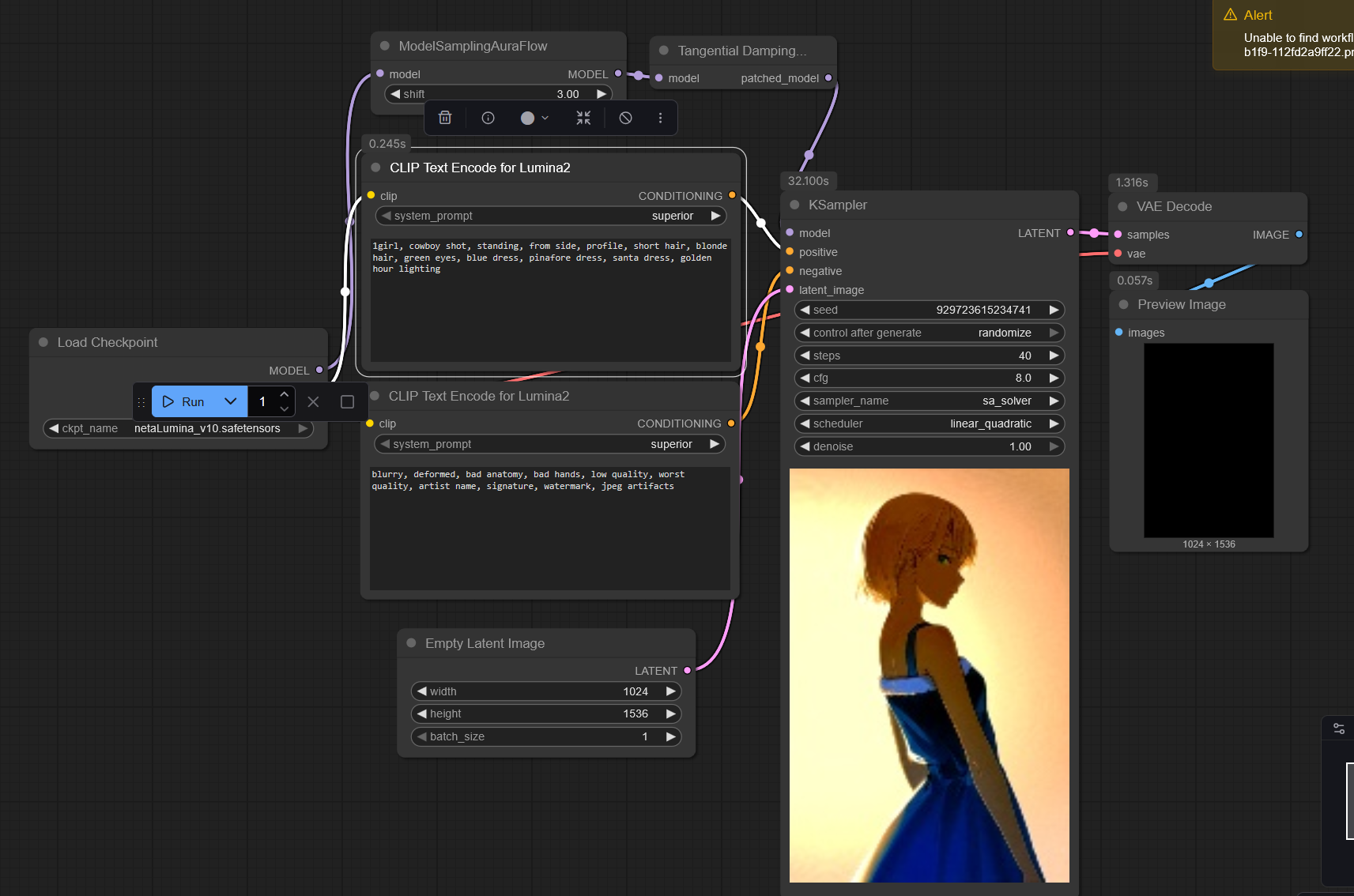The width and height of the screenshot is (1354, 896).
Task: Click the images input port on Preview Image
Action: (1118, 332)
